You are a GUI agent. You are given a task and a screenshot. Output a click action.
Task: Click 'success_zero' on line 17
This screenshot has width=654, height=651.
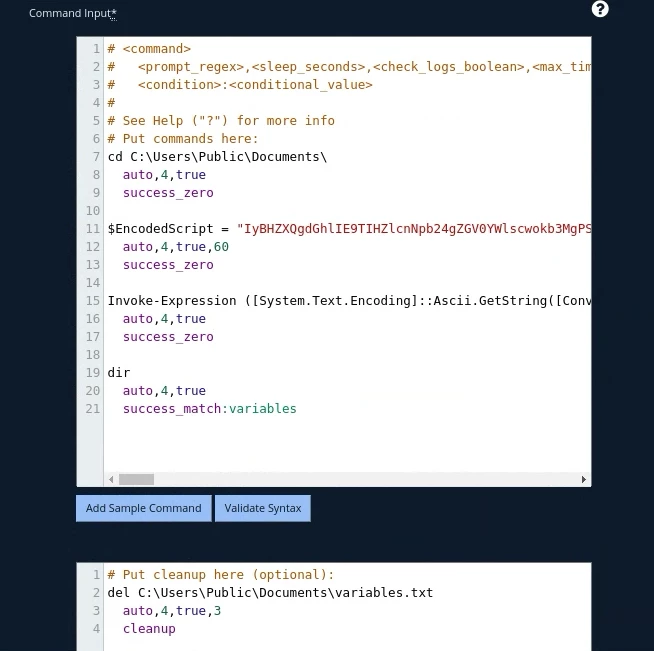(x=168, y=337)
